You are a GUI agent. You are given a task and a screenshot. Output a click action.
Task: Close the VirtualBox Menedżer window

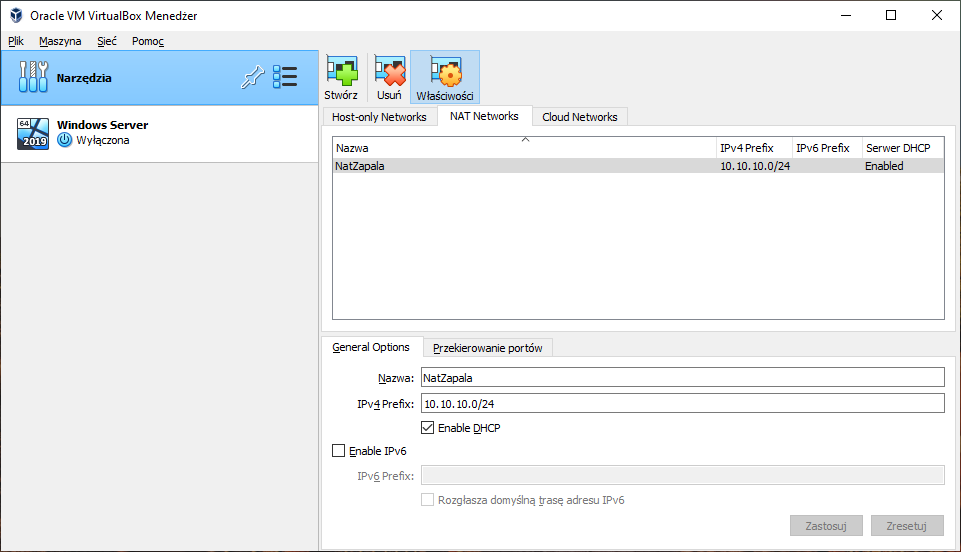tap(936, 15)
